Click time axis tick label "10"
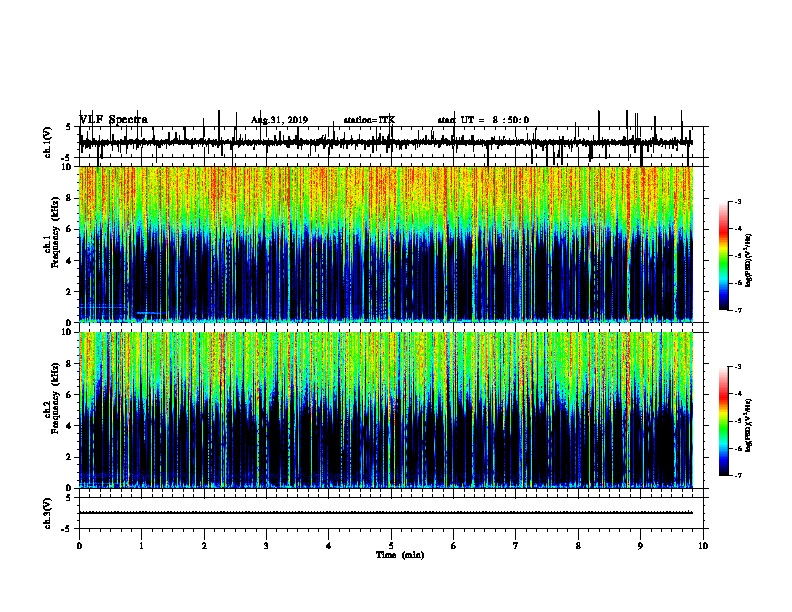The width and height of the screenshot is (792, 612). [703, 546]
